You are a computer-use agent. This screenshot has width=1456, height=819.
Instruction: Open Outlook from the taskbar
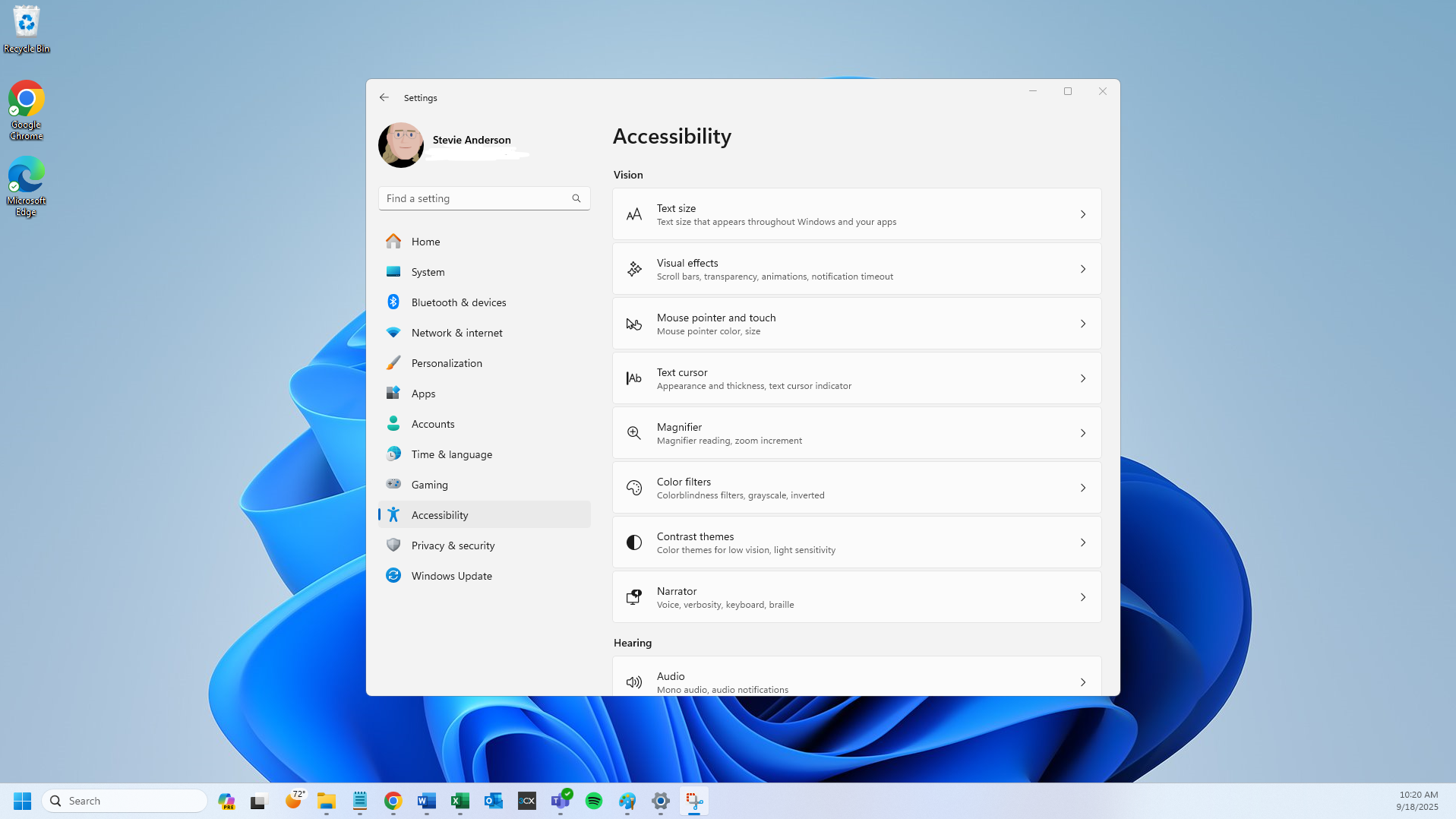click(494, 801)
